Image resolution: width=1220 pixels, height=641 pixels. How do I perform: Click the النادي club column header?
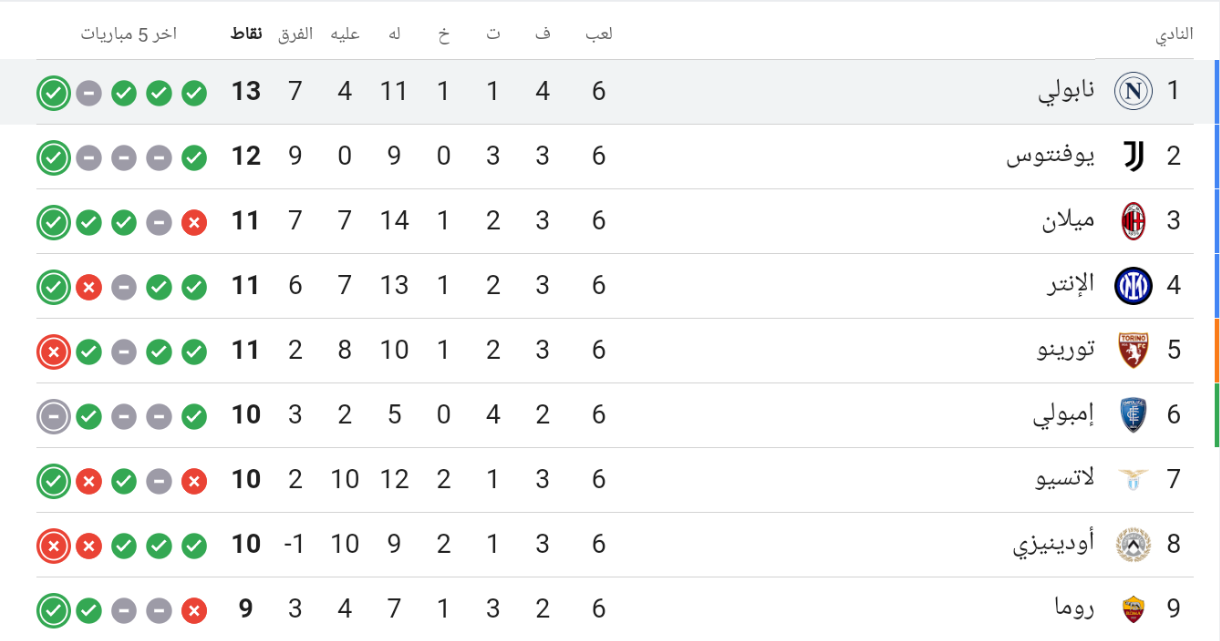[x=1175, y=34]
